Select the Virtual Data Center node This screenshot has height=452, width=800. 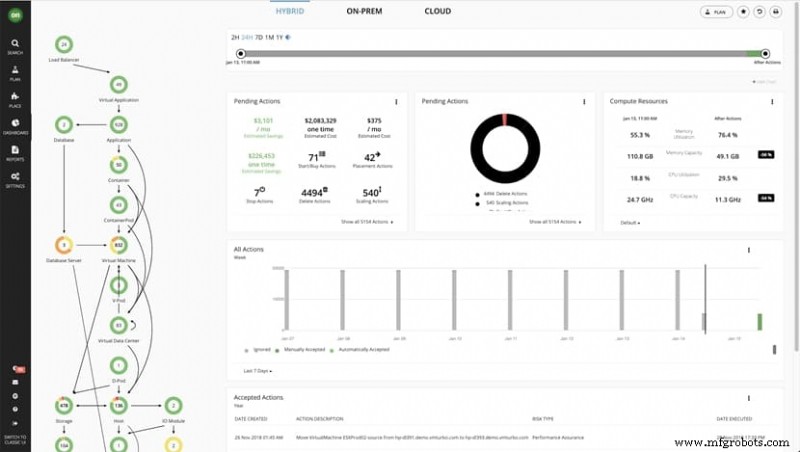[x=118, y=325]
